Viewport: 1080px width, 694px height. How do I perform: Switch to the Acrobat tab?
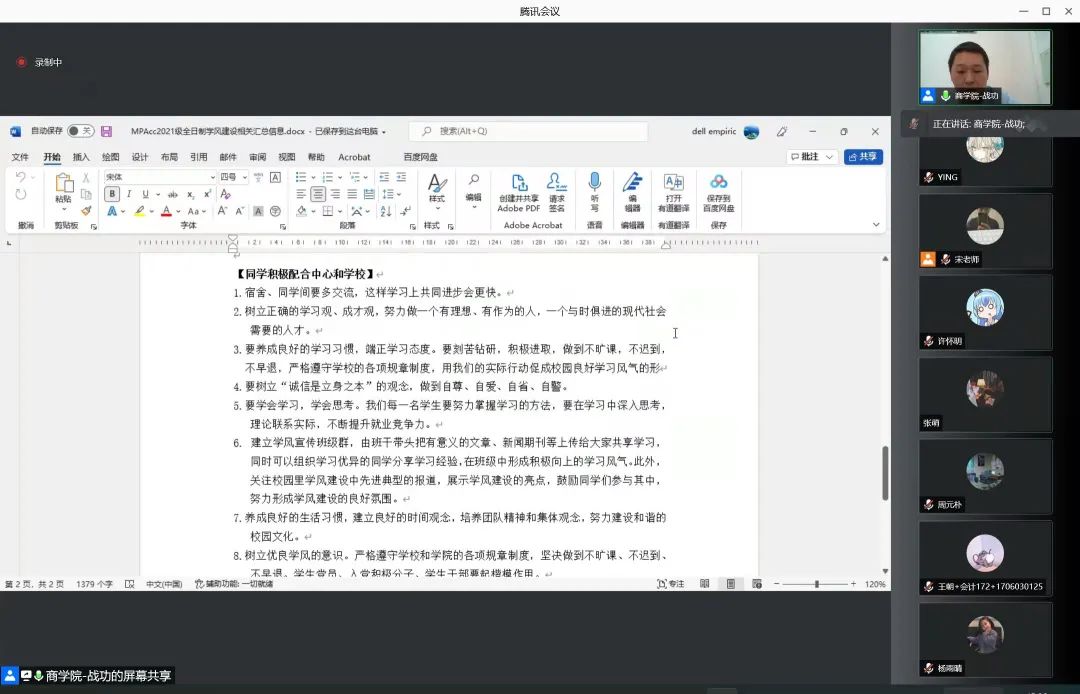tap(354, 157)
